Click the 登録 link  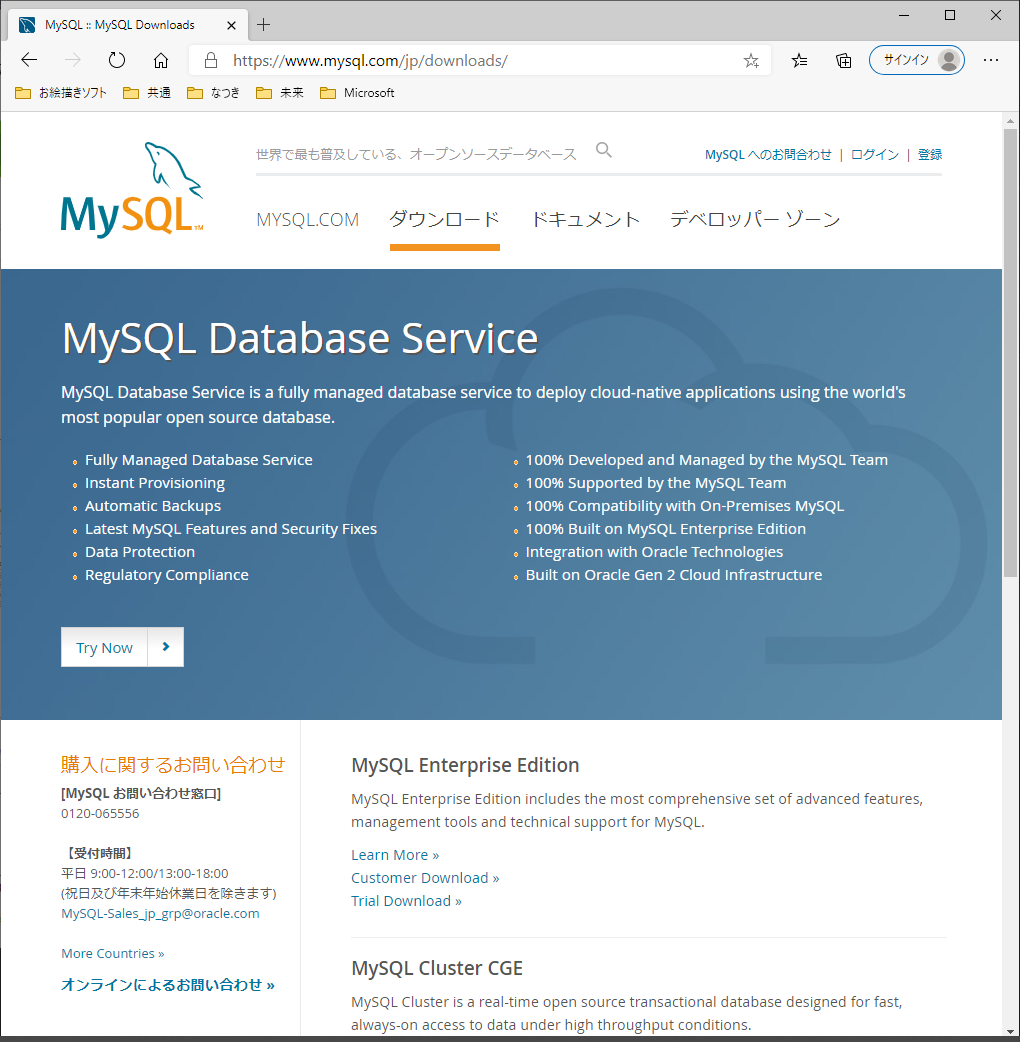[930, 154]
